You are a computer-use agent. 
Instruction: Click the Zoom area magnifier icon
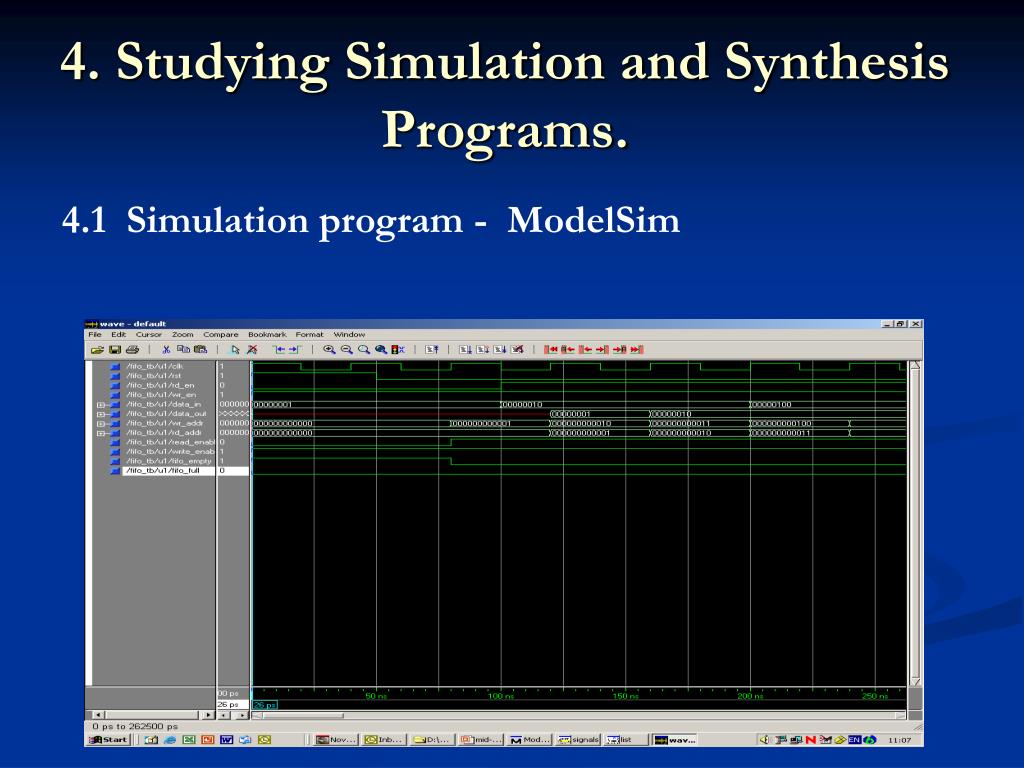point(364,349)
